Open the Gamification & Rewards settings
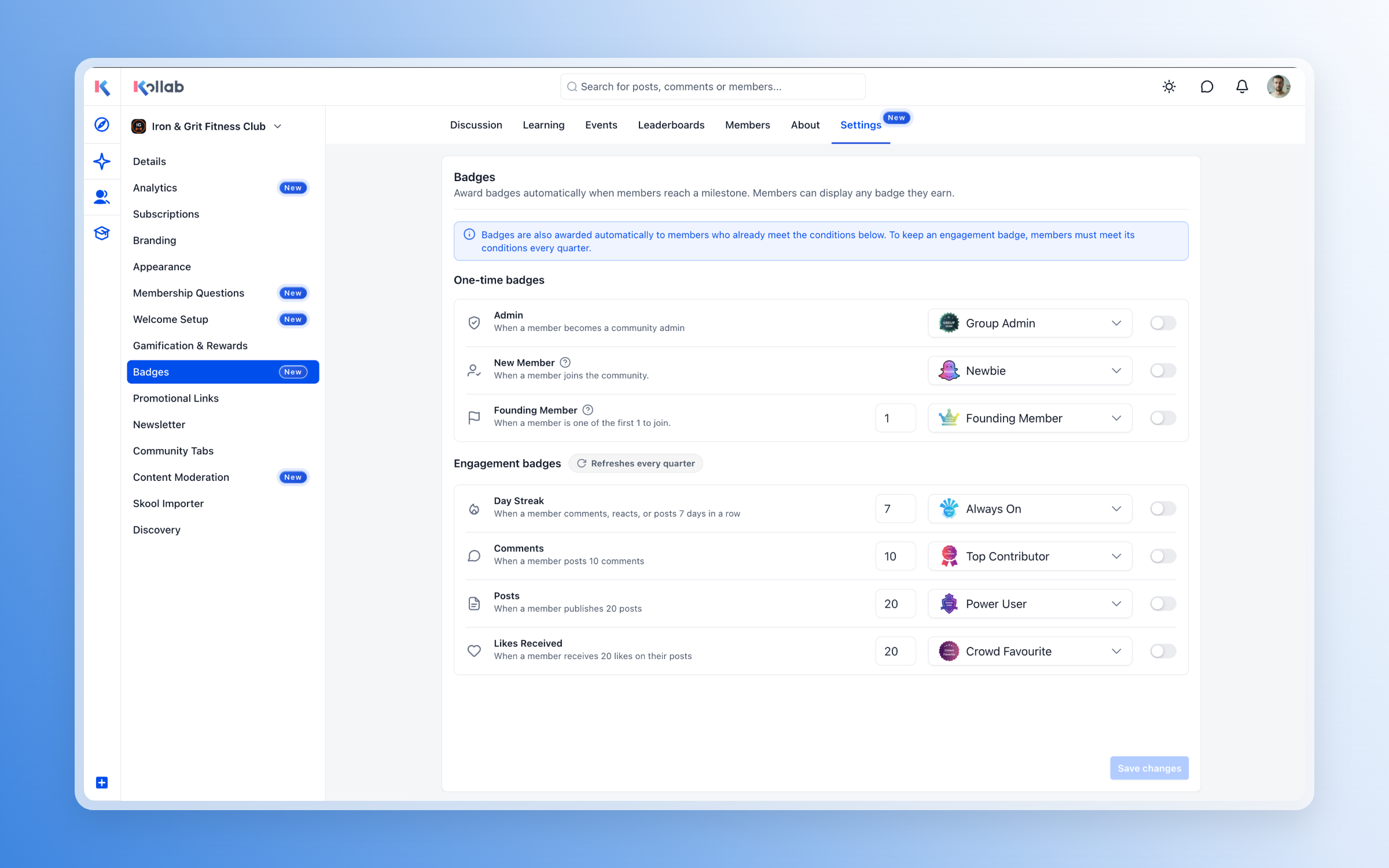1389x868 pixels. tap(223, 345)
